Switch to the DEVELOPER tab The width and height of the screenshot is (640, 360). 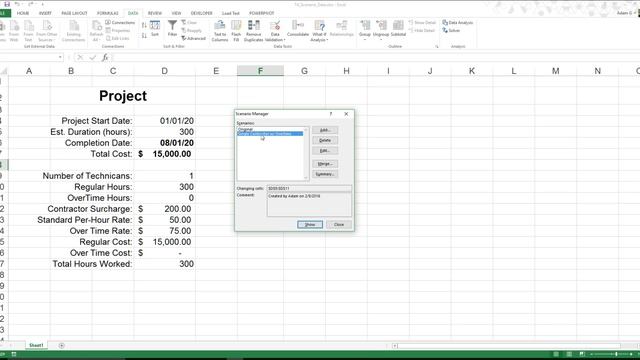click(201, 13)
